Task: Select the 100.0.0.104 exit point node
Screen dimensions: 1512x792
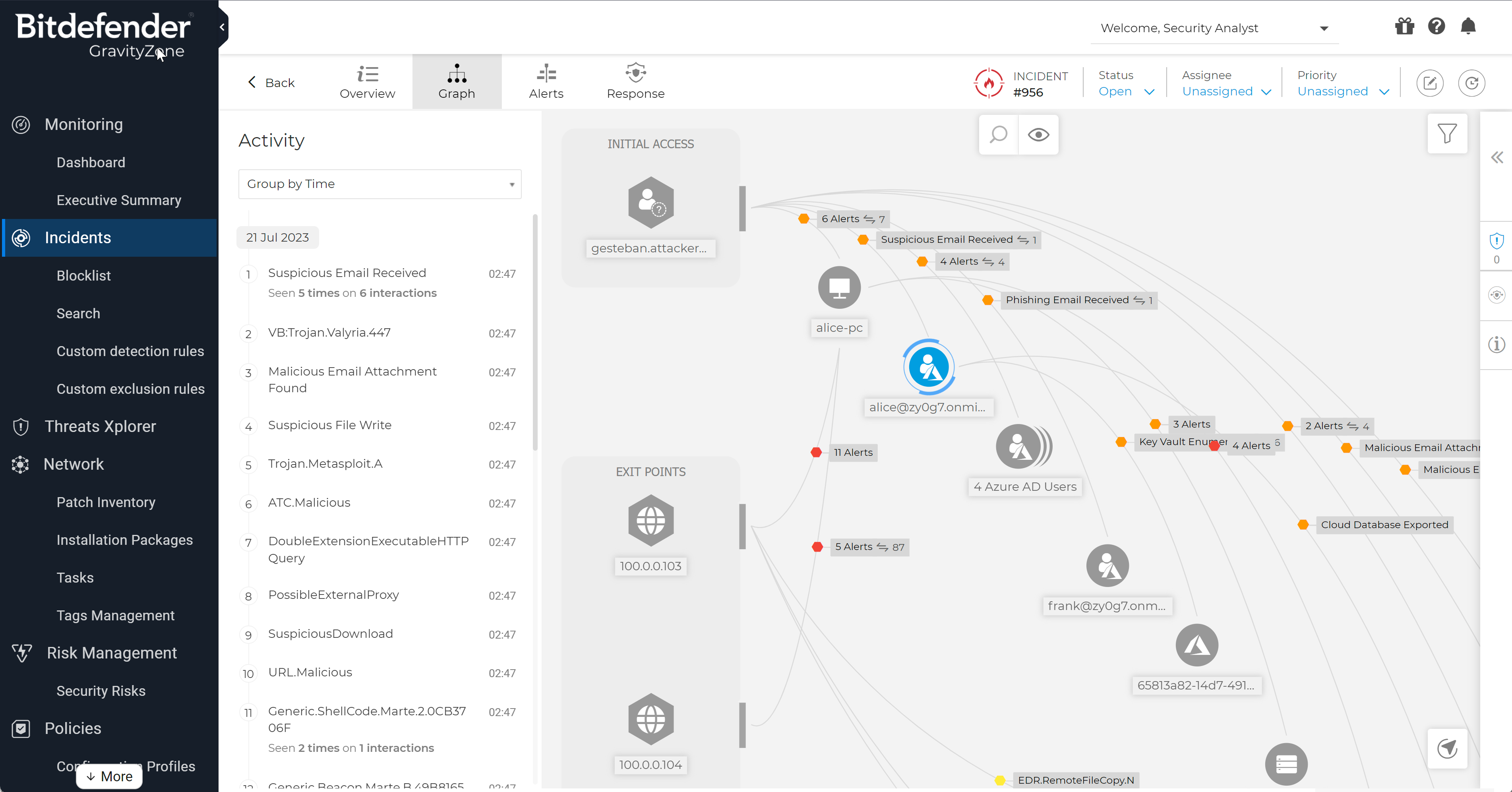Action: tap(650, 719)
